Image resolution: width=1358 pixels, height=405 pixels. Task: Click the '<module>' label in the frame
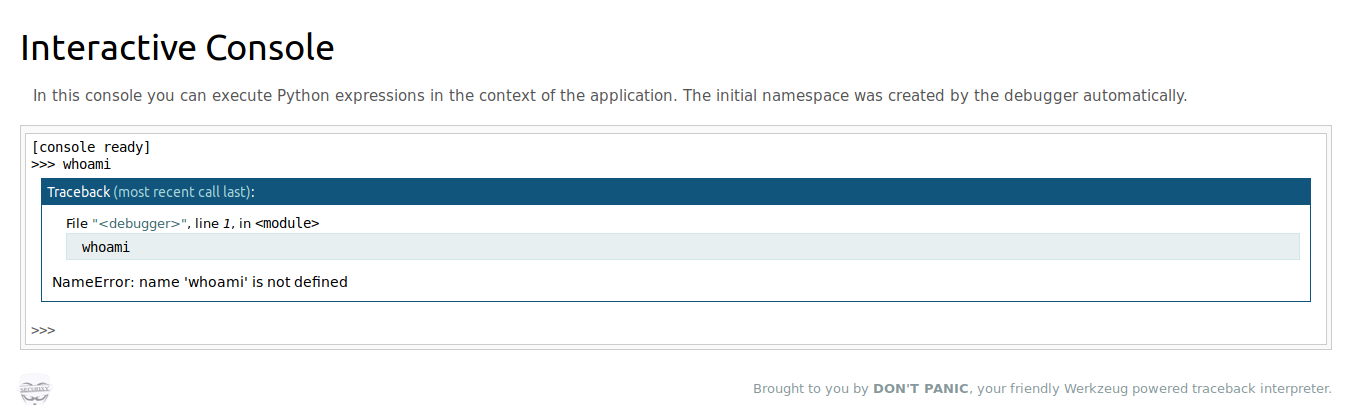click(x=287, y=223)
